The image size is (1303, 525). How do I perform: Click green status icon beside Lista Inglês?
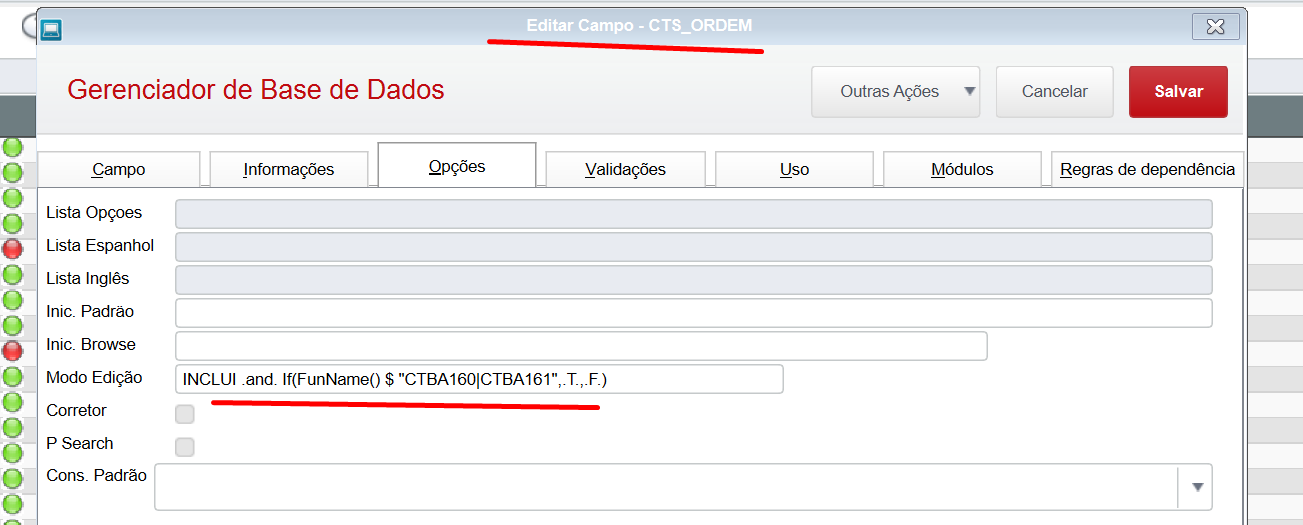pyautogui.click(x=12, y=274)
